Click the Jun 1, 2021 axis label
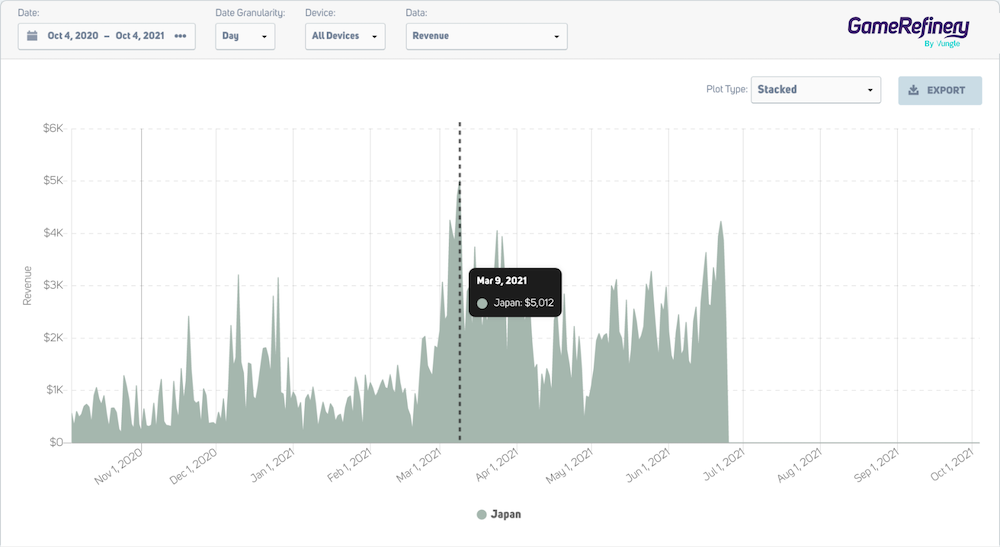Screen dimensions: 1000x547 point(647,464)
